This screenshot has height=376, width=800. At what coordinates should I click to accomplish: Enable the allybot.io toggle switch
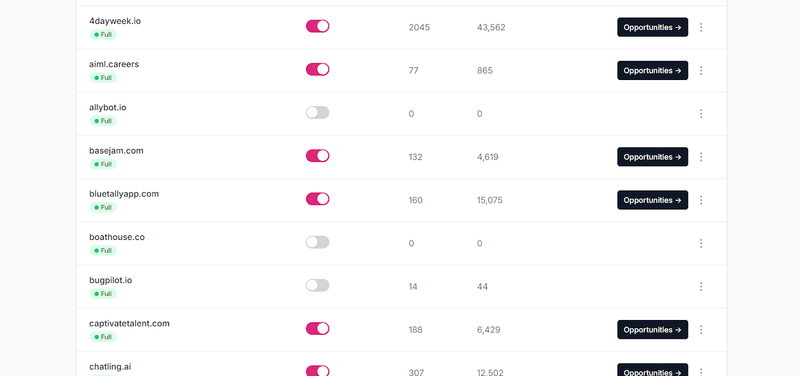click(317, 113)
